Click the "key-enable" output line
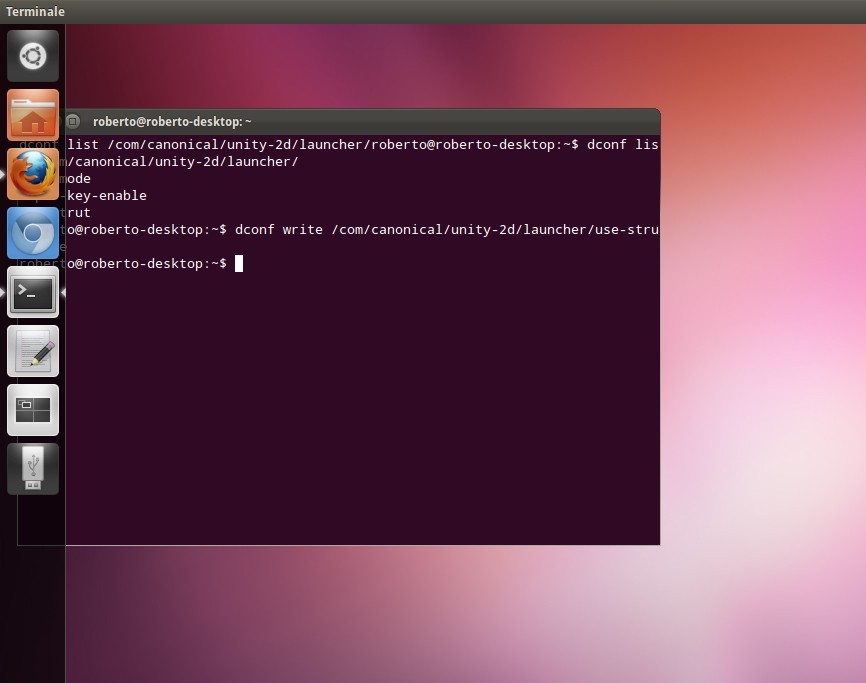Image resolution: width=866 pixels, height=683 pixels. coord(107,195)
